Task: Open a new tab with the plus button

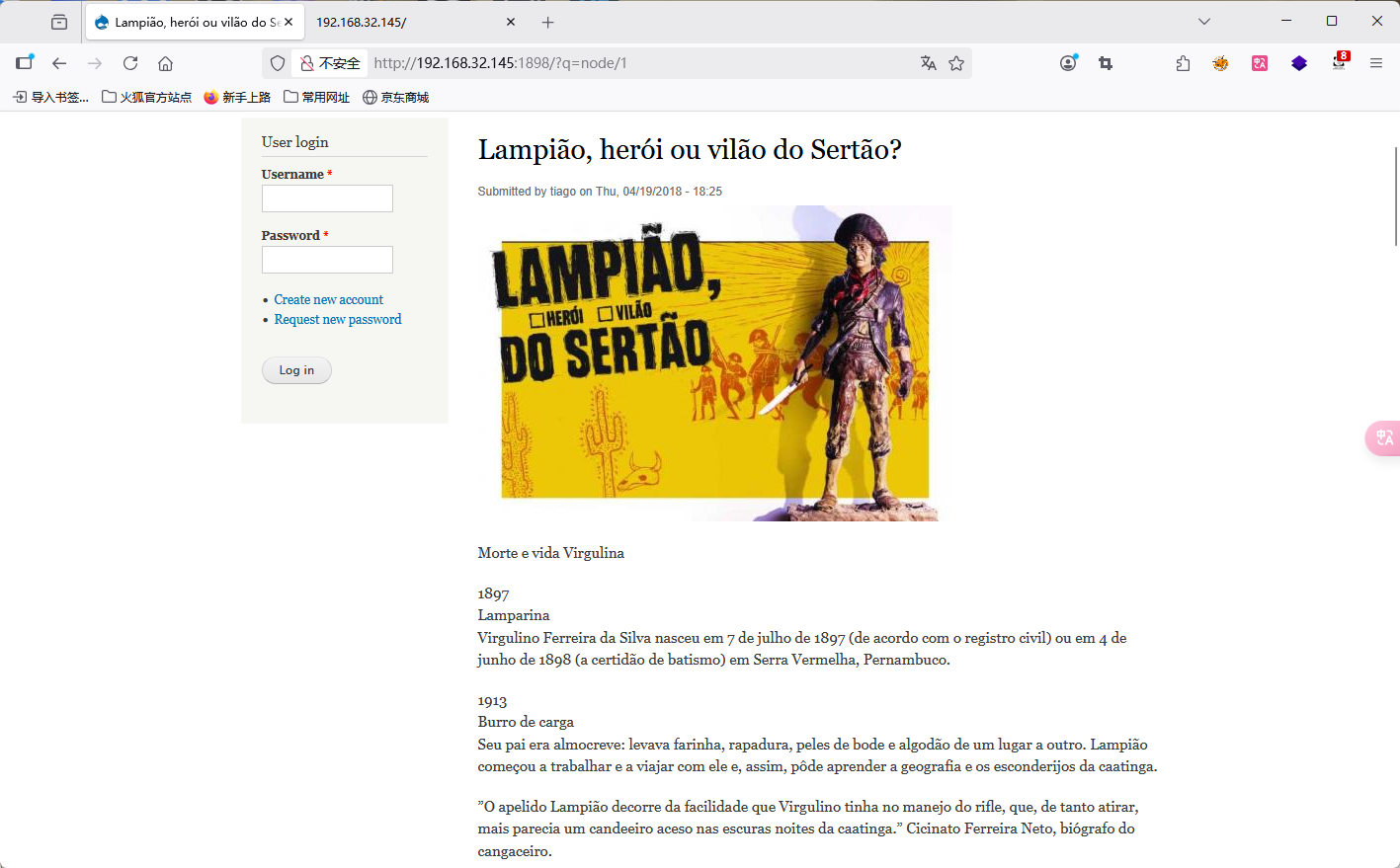Action: coord(548,22)
